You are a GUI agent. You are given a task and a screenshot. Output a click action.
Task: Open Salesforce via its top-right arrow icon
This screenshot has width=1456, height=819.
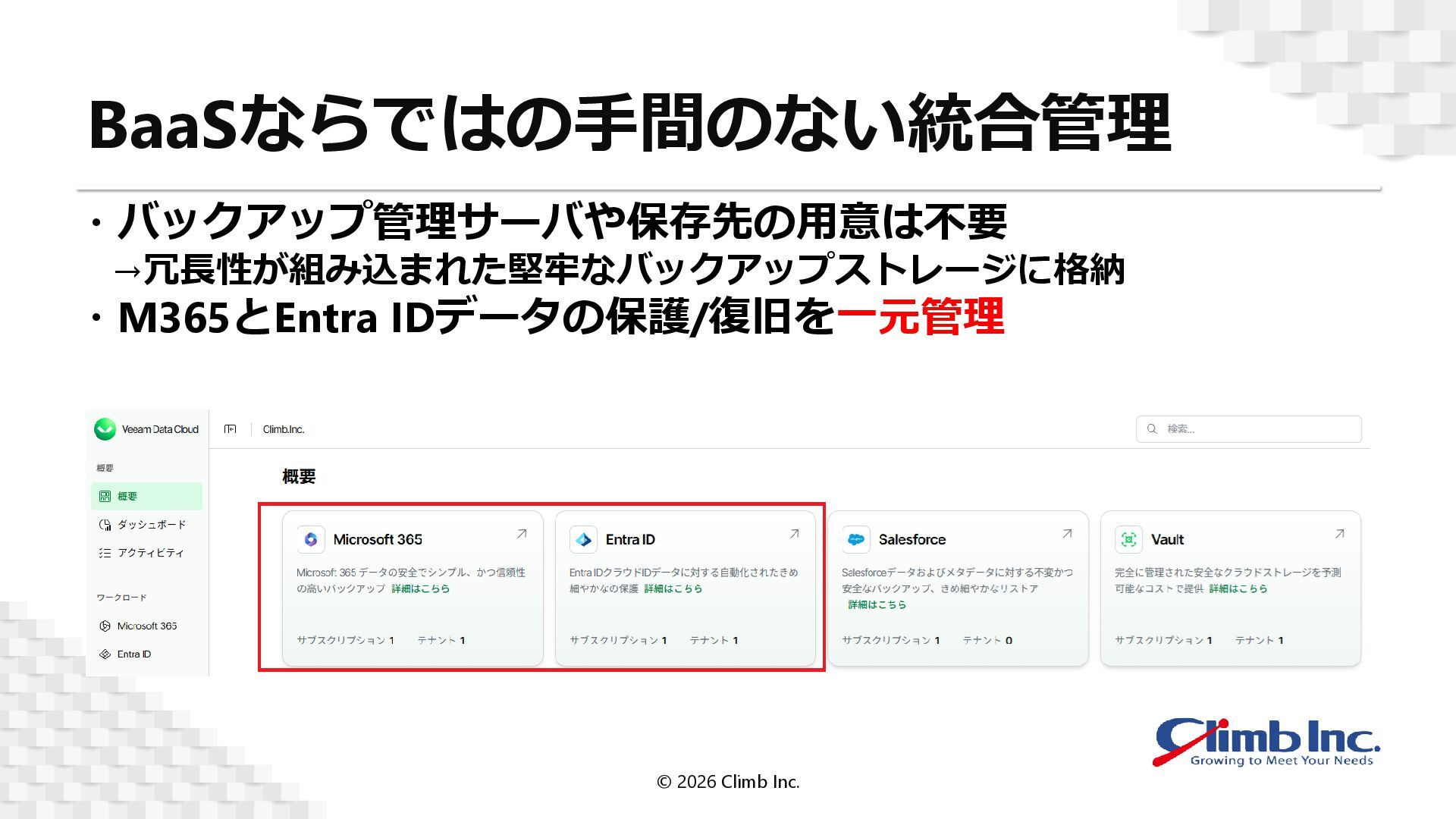pos(1067,534)
